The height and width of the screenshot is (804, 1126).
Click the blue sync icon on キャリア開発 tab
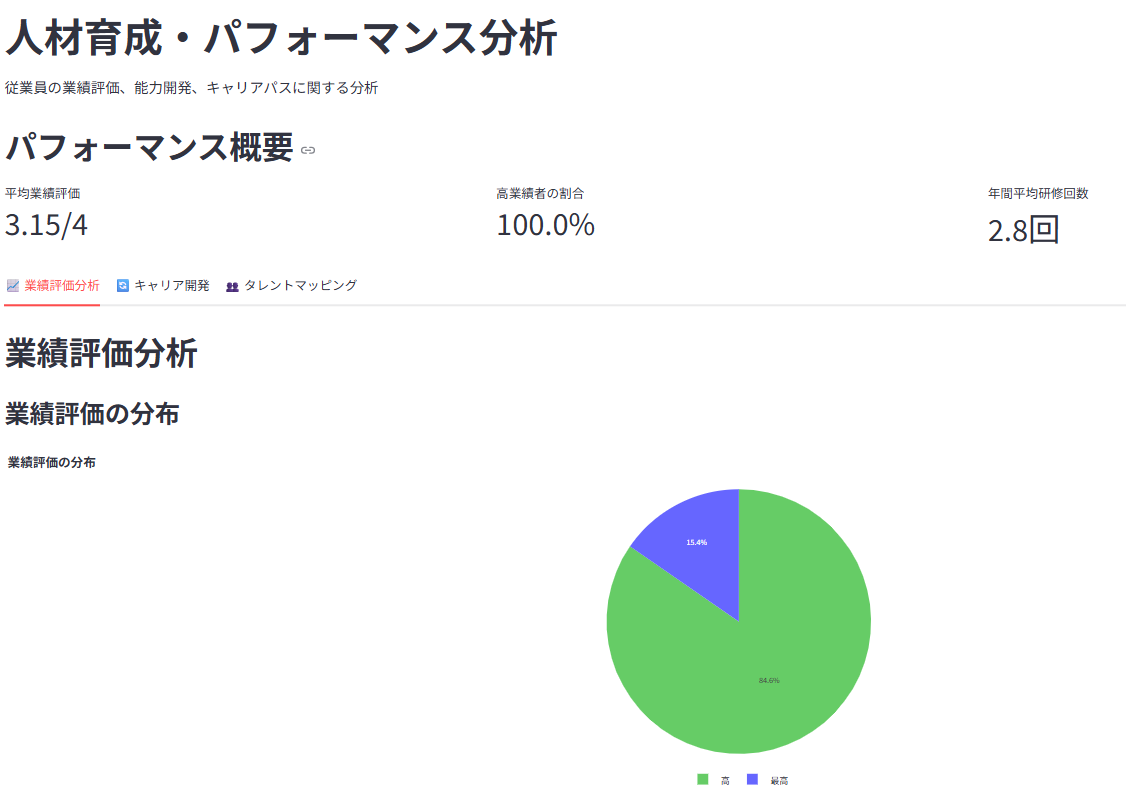pyautogui.click(x=122, y=284)
